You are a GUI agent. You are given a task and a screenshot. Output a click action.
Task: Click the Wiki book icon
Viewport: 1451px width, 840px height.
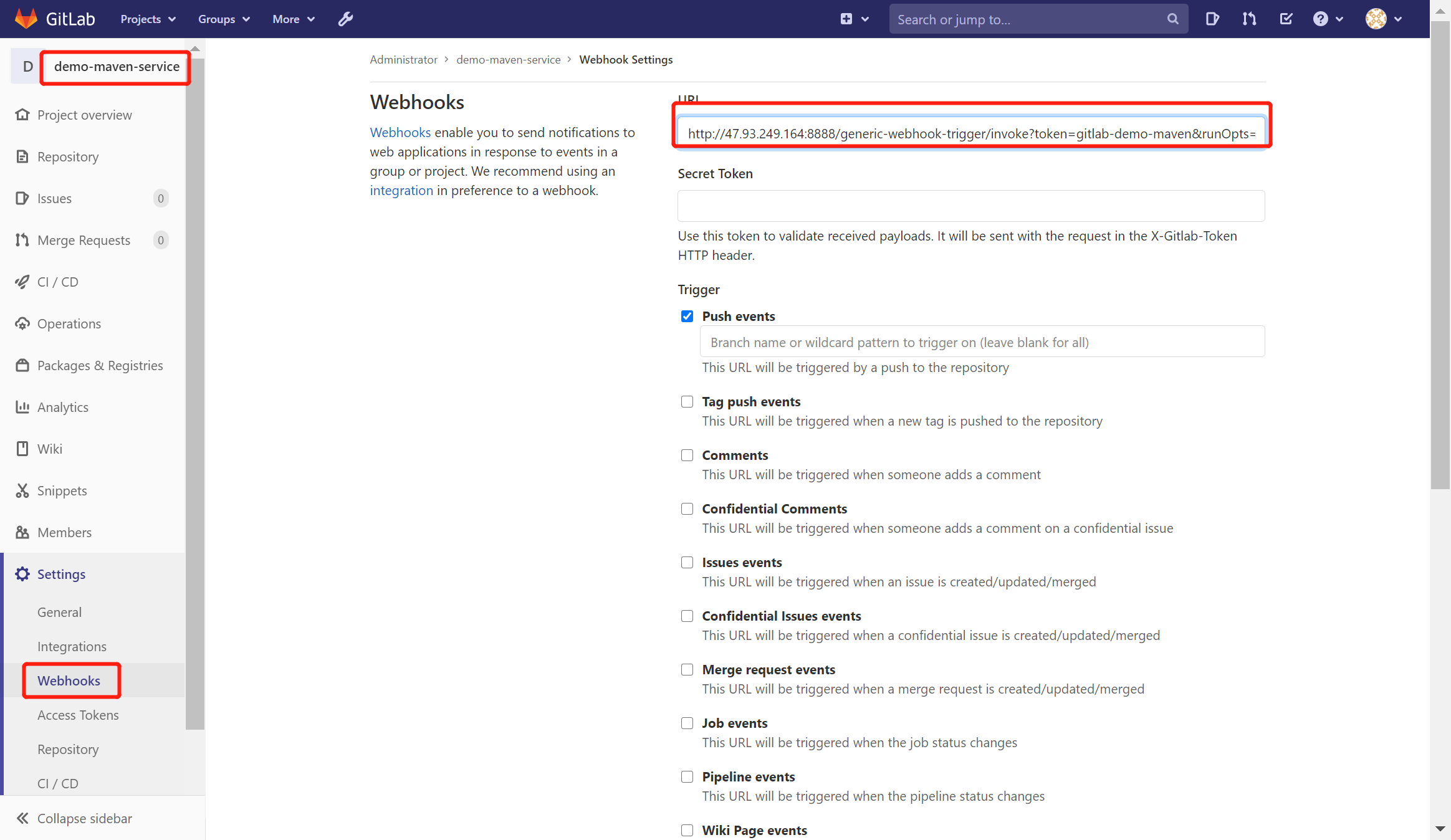22,449
